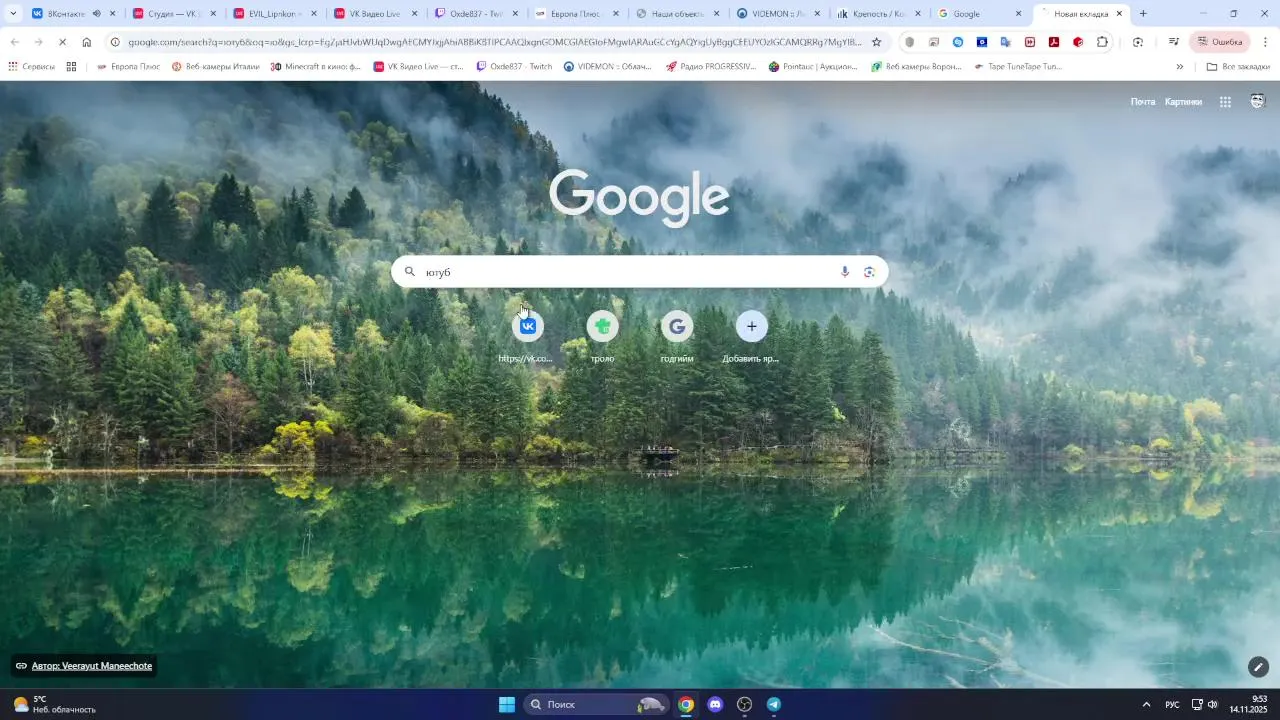The width and height of the screenshot is (1280, 720).
Task: Open the Почта link
Action: [1143, 102]
